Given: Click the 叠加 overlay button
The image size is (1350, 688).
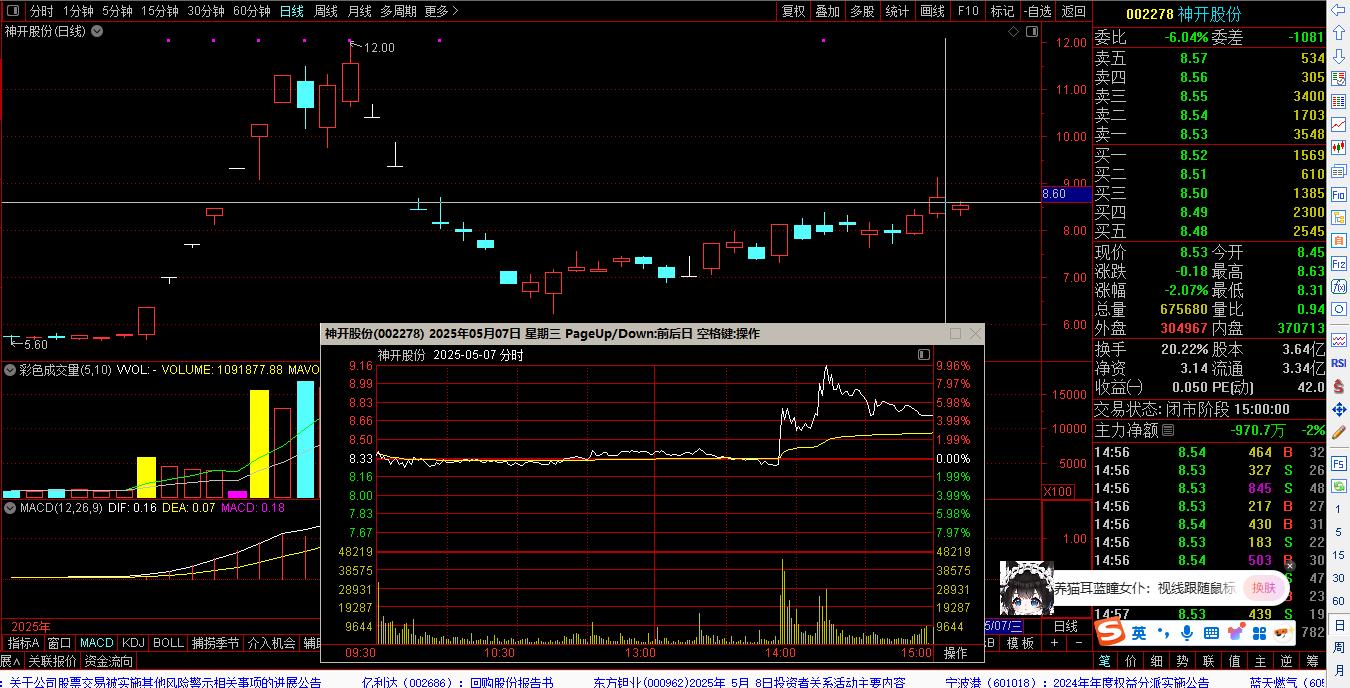Looking at the screenshot, I should click(x=827, y=11).
